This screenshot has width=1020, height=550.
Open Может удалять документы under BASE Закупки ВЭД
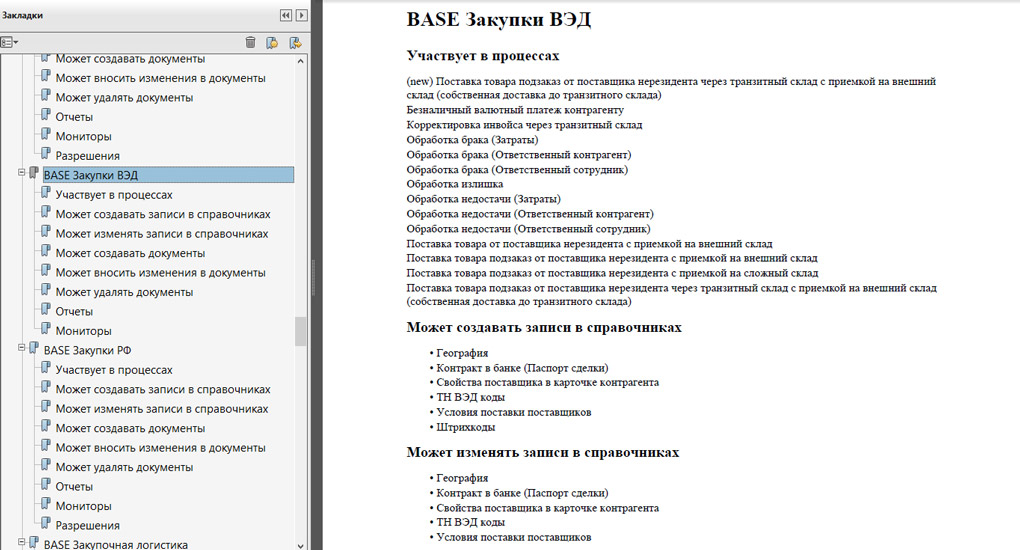point(124,292)
